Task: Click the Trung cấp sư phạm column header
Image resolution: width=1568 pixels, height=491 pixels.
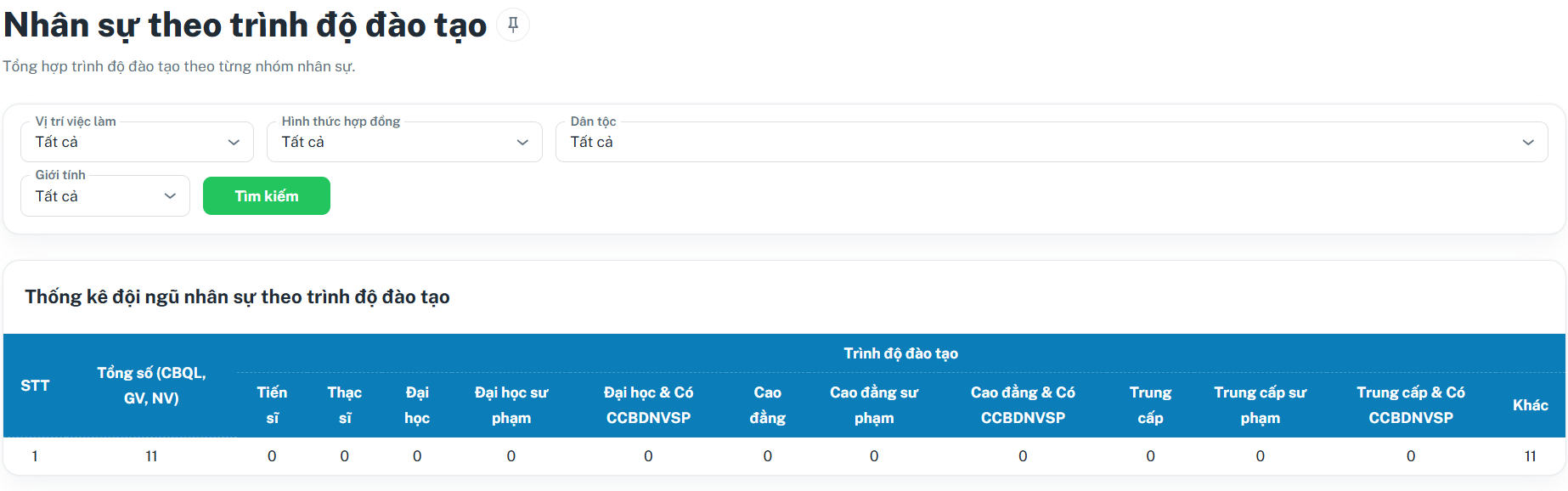Action: [1261, 405]
